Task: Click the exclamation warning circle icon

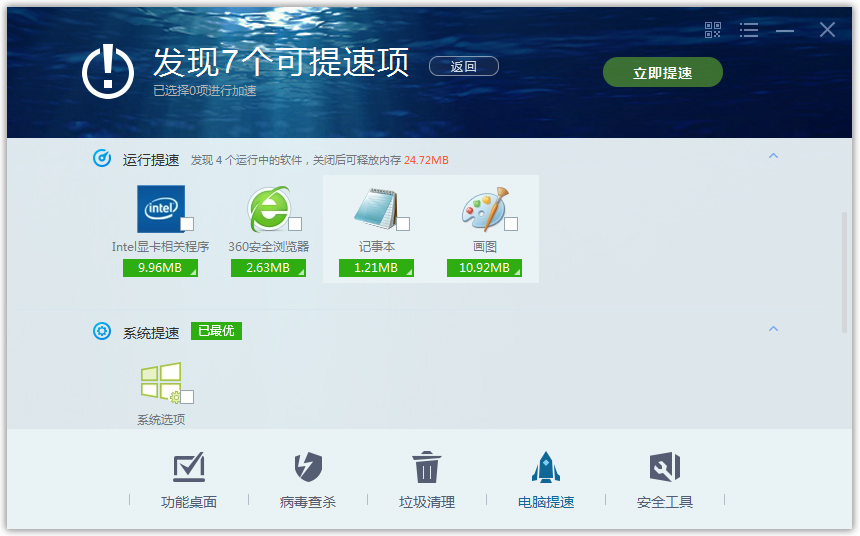Action: tap(108, 70)
